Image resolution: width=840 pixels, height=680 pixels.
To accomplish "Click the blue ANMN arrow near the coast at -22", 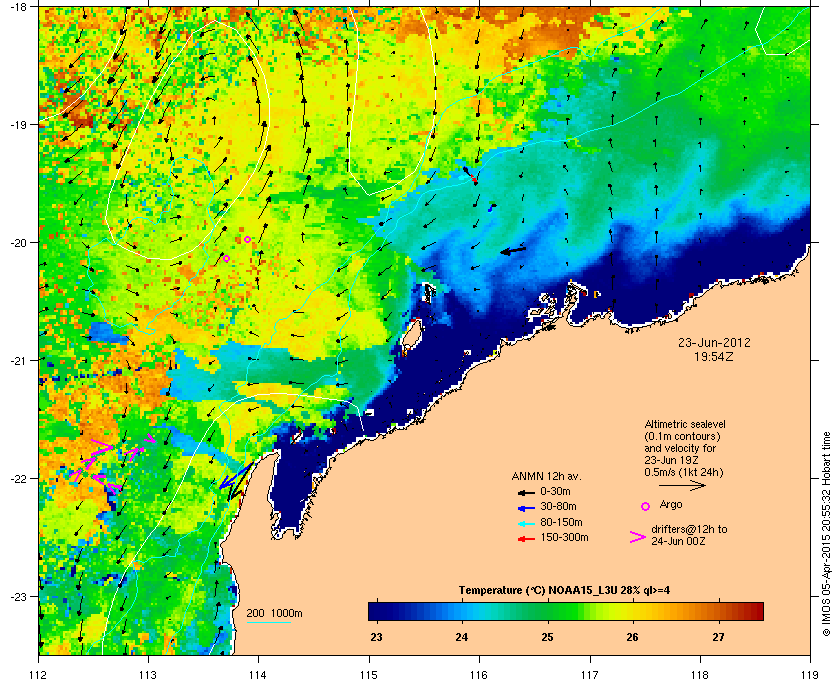I will 235,476.
